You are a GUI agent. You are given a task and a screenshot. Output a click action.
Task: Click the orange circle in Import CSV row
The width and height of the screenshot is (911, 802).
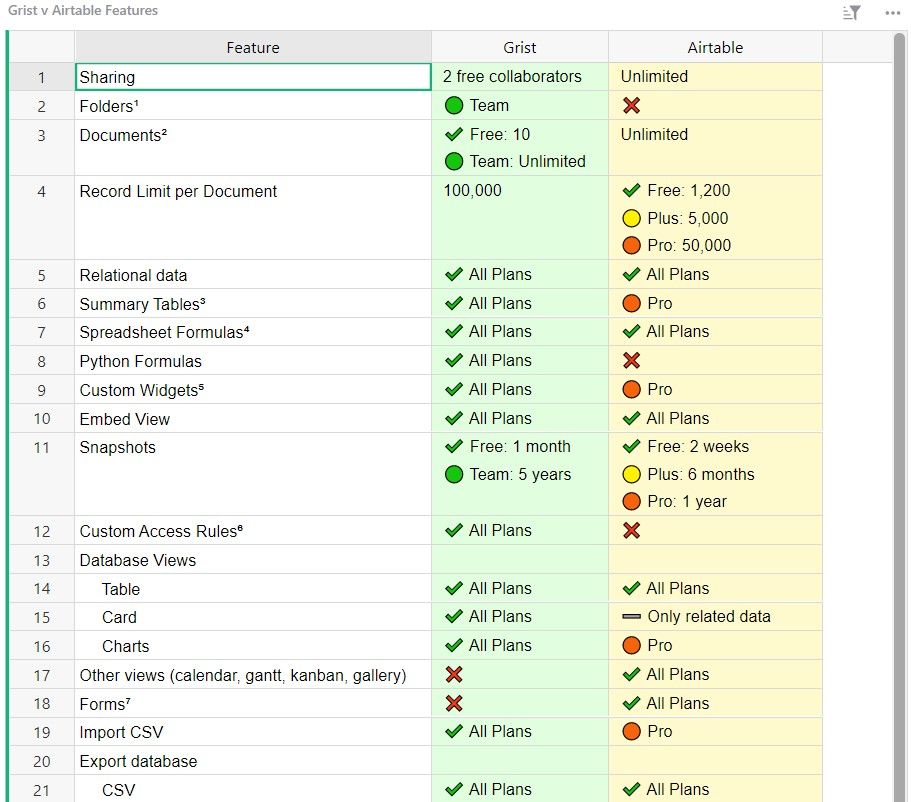coord(631,731)
